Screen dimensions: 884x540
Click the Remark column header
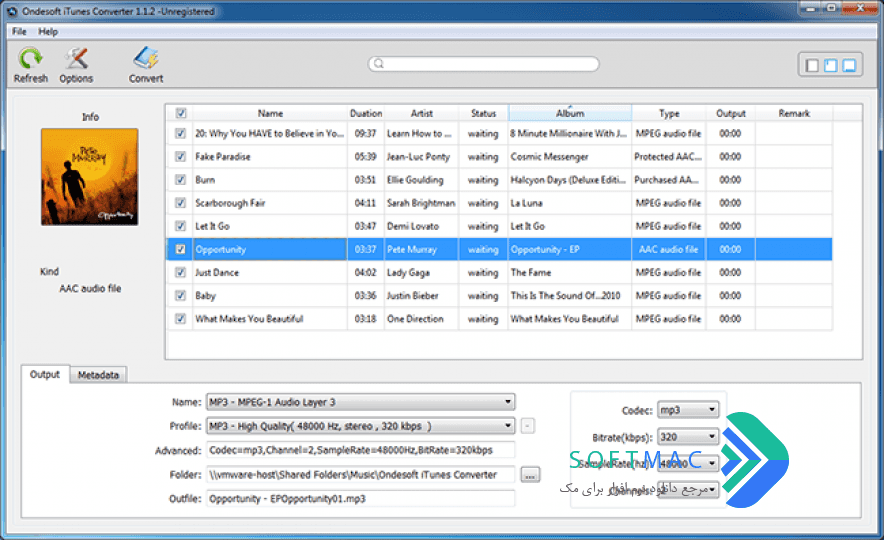point(794,113)
